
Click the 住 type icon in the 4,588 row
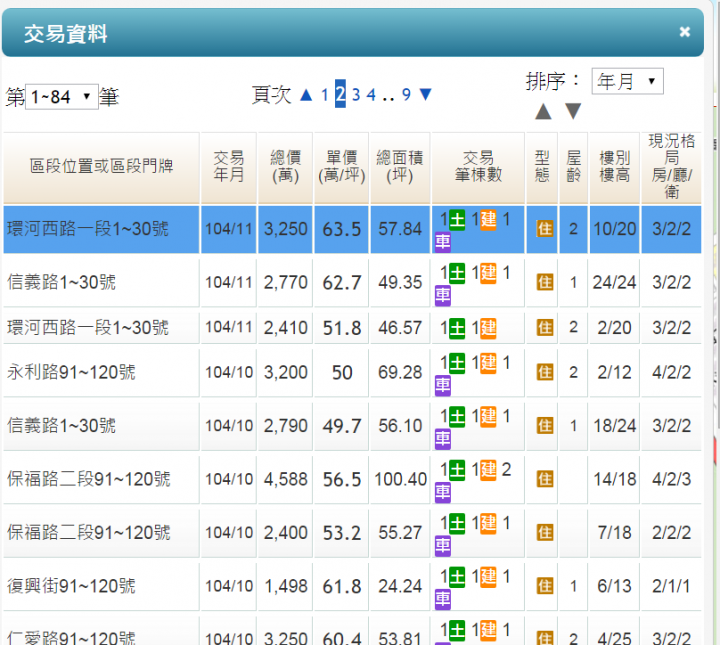point(545,479)
